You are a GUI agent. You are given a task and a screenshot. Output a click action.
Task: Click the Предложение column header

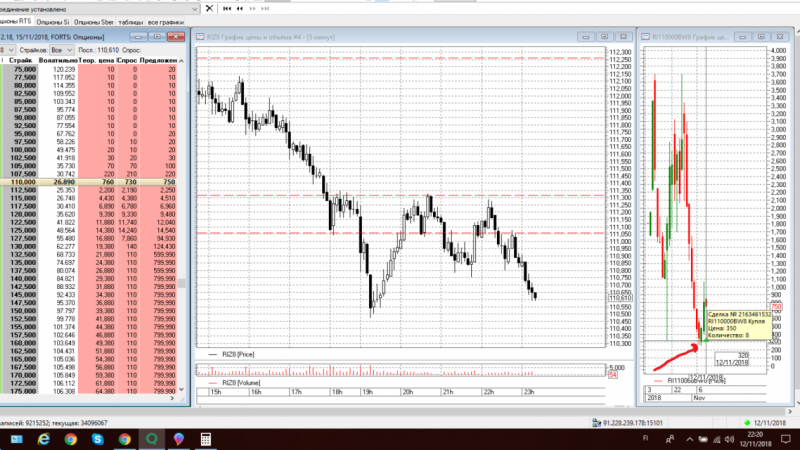[158, 60]
